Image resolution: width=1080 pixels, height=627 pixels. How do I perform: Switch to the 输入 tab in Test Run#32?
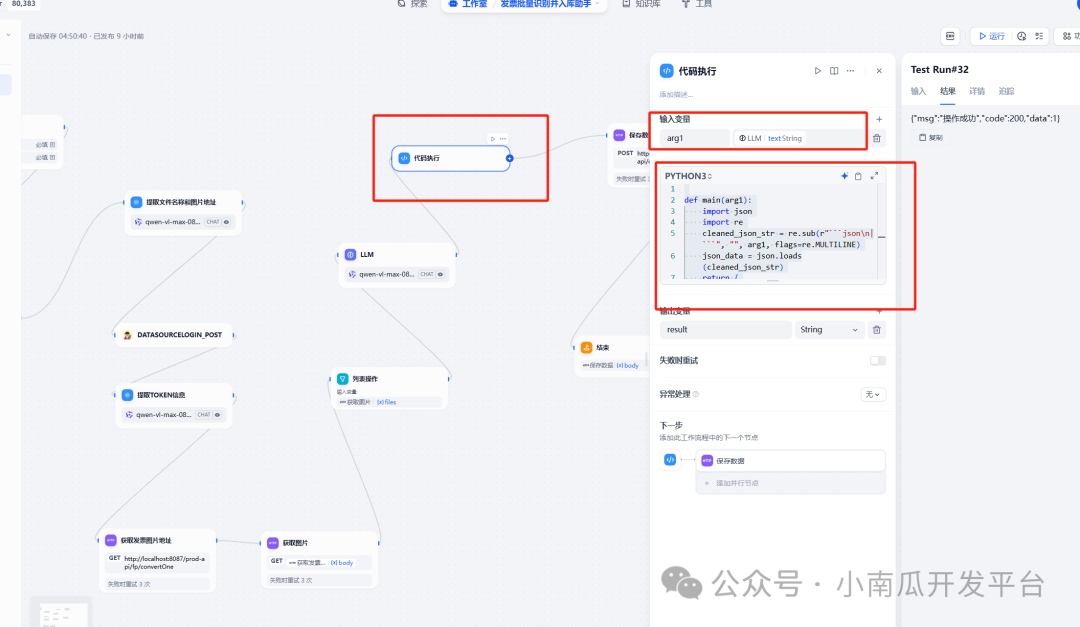coord(918,91)
